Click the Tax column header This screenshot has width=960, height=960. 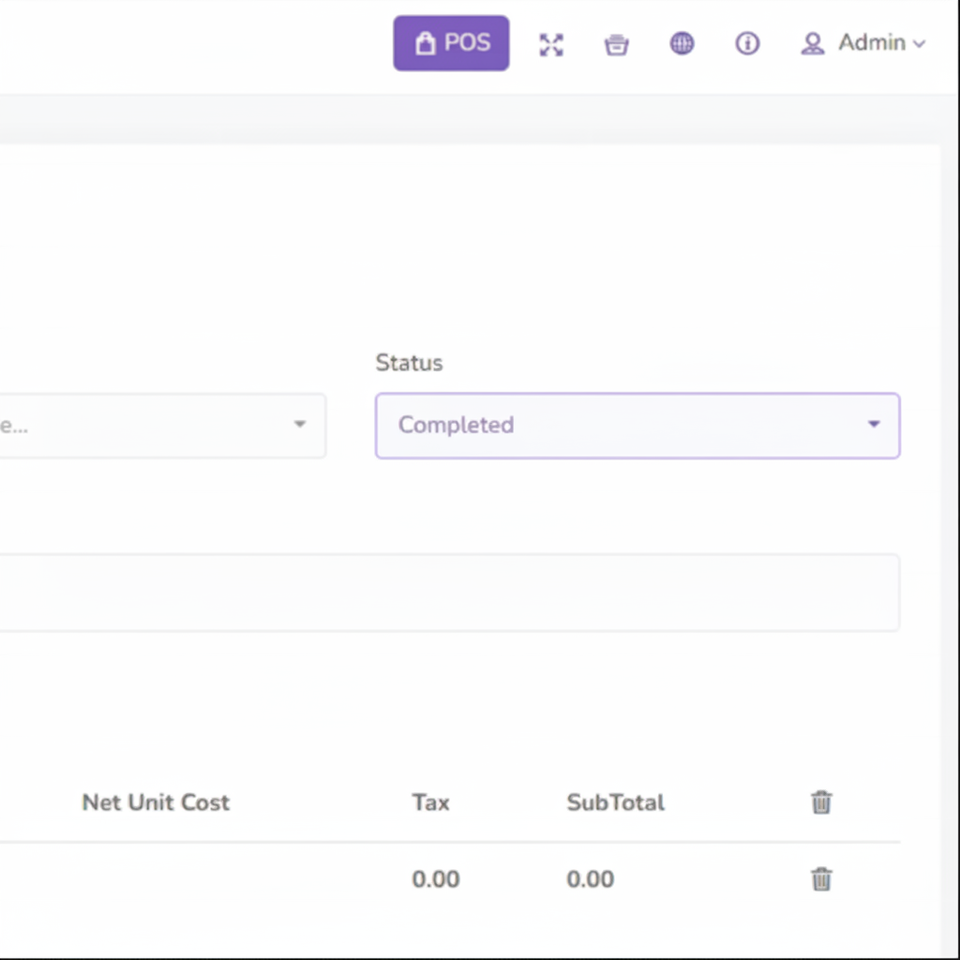(x=430, y=802)
